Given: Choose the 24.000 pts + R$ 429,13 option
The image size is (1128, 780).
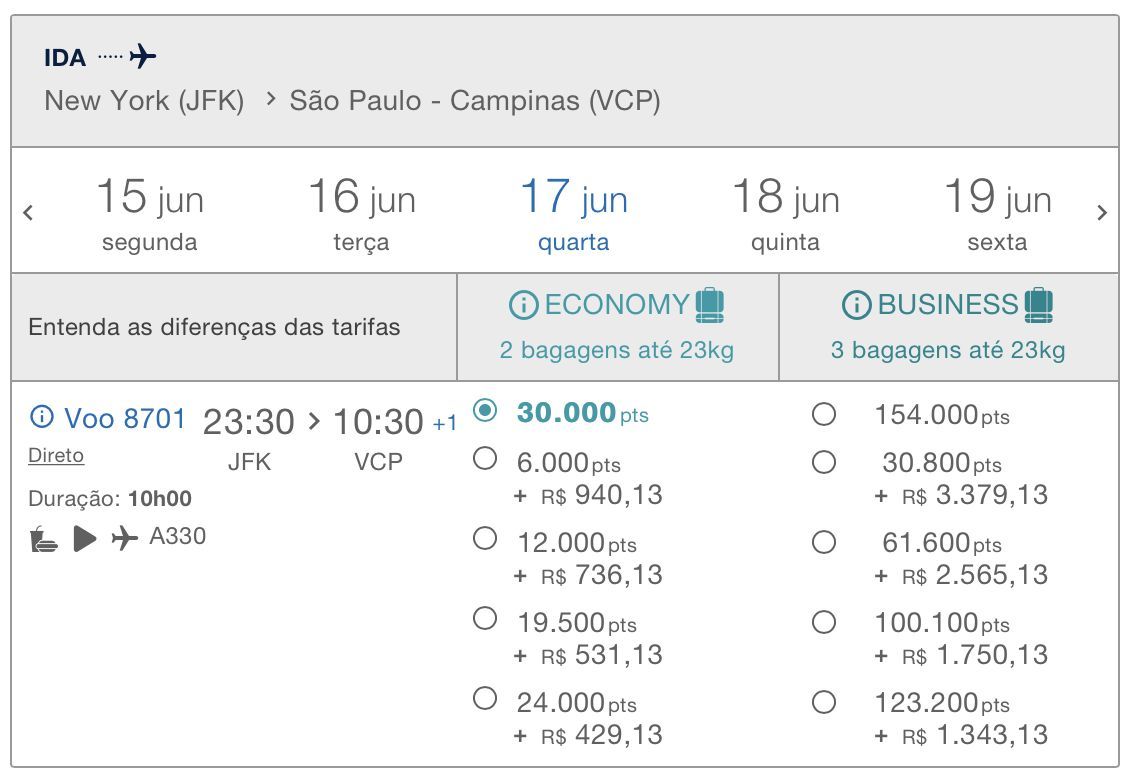Looking at the screenshot, I should point(485,699).
